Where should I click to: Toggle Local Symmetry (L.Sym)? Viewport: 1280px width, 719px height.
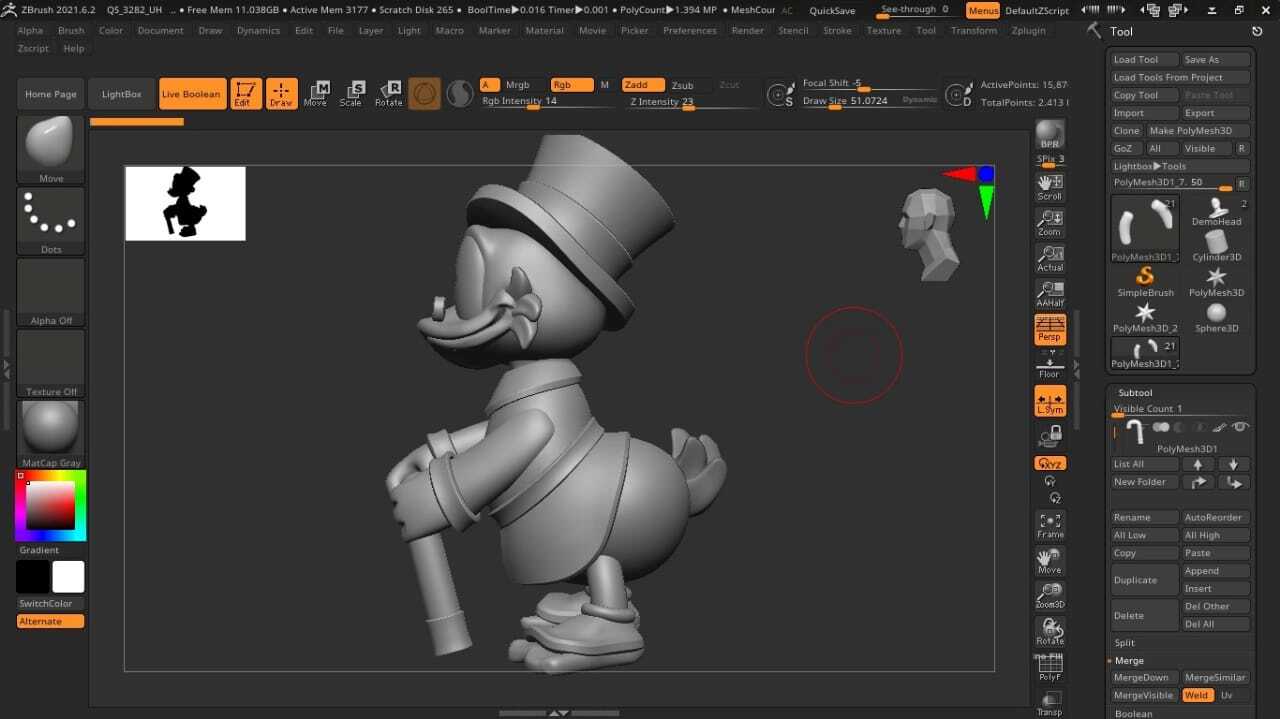coord(1050,401)
